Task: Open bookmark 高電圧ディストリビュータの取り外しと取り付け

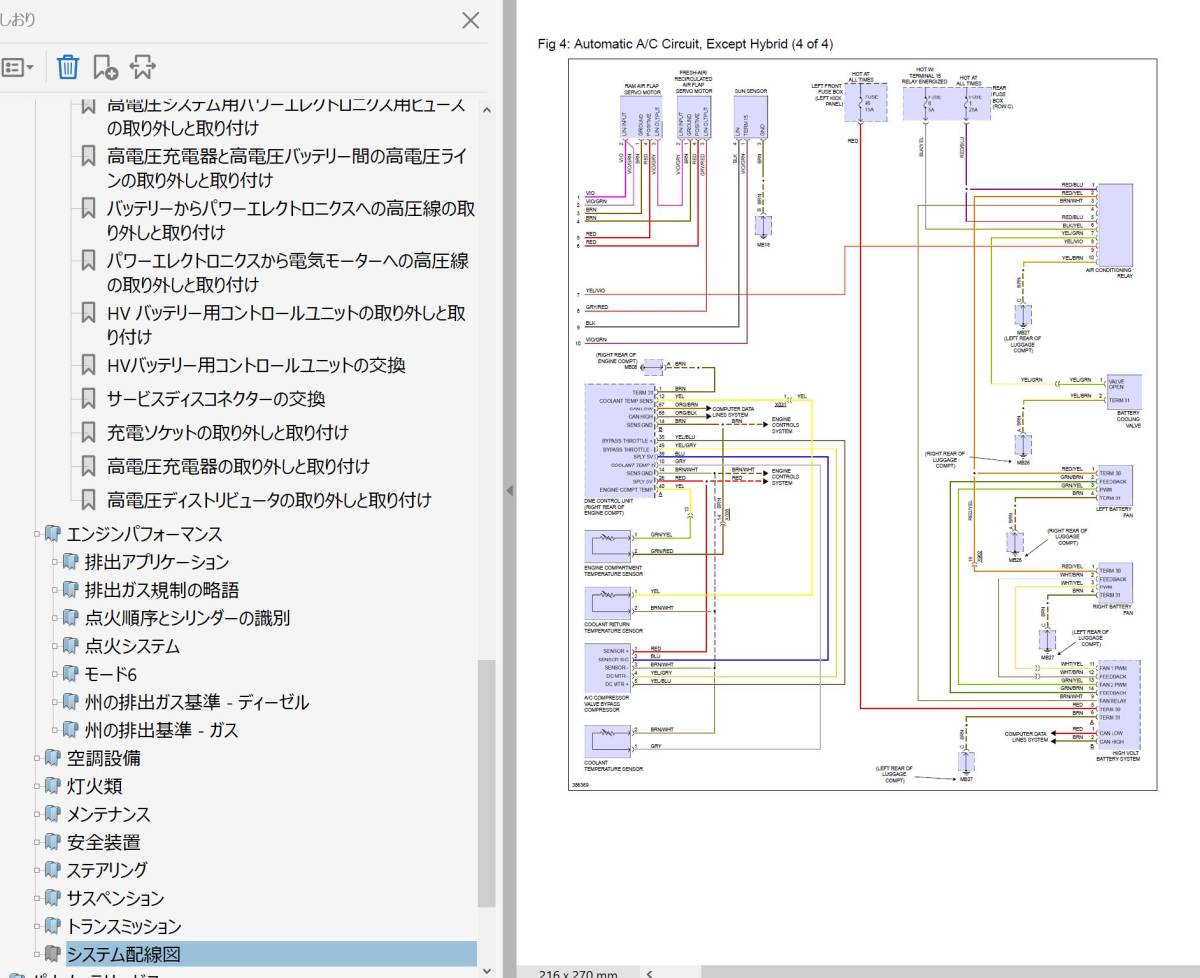Action: (x=269, y=499)
